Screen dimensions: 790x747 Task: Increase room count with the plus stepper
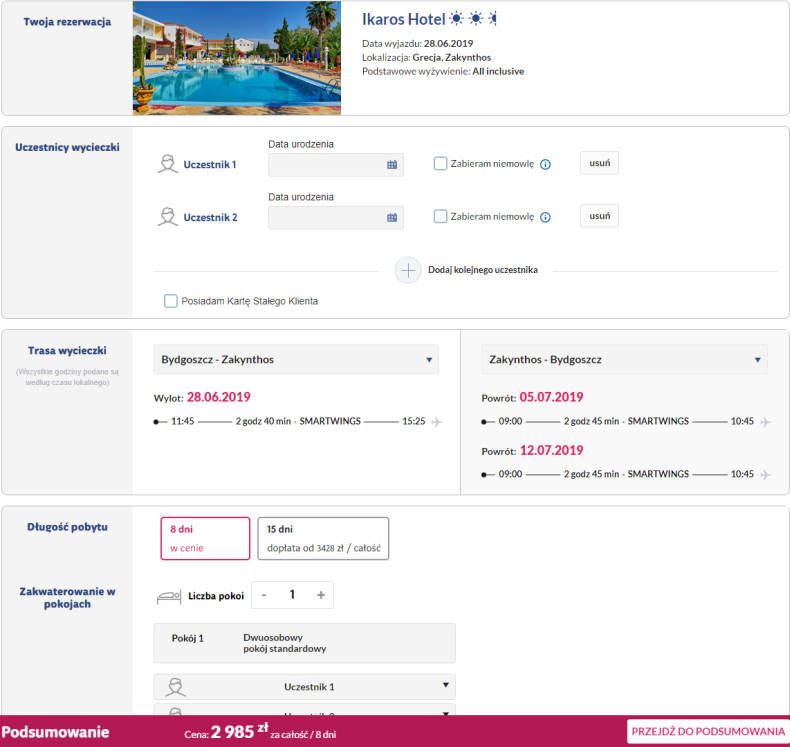[321, 595]
